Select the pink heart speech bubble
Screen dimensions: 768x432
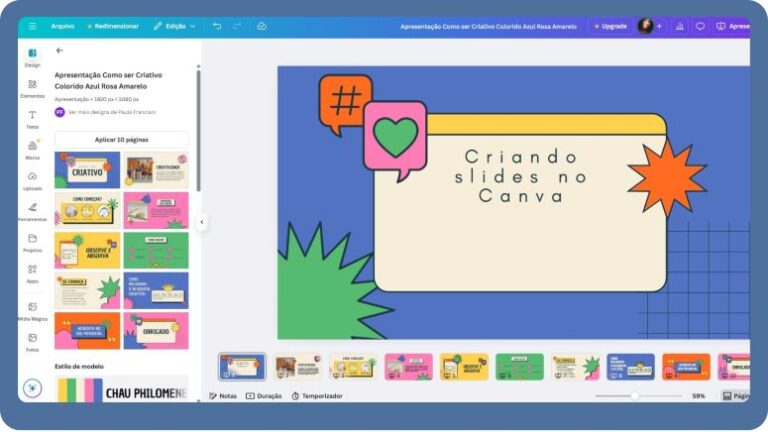point(395,138)
